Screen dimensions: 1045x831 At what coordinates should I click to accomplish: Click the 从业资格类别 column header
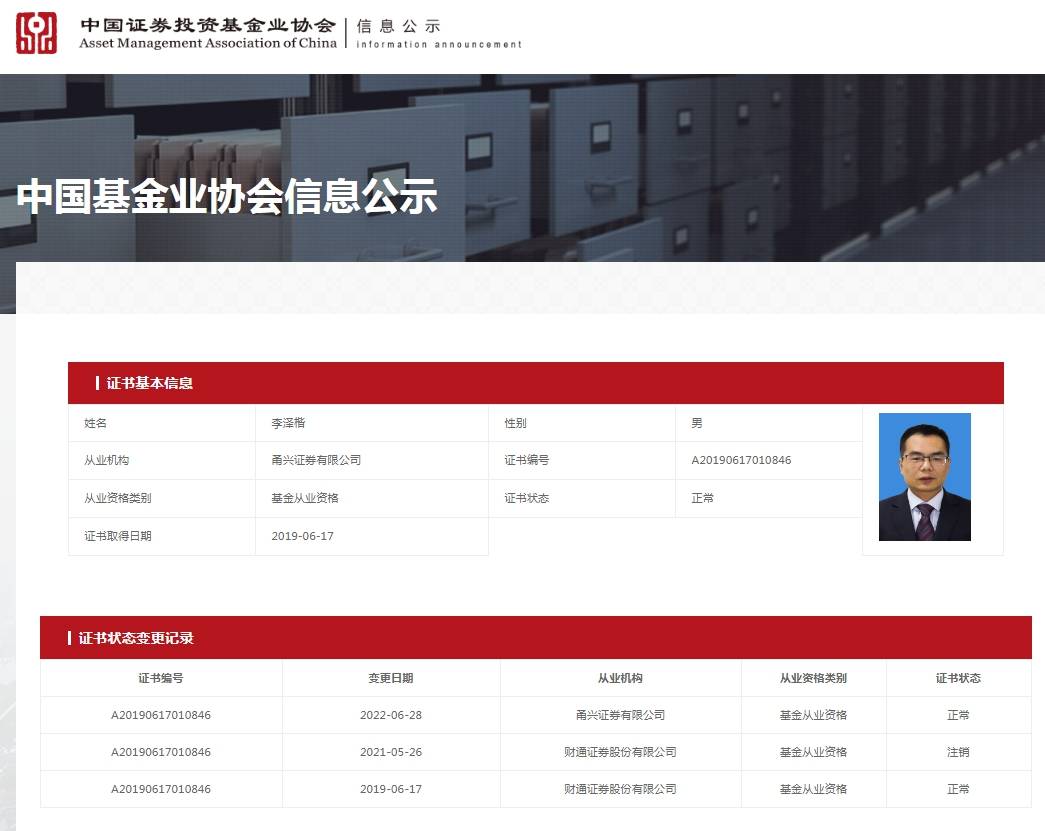(813, 678)
